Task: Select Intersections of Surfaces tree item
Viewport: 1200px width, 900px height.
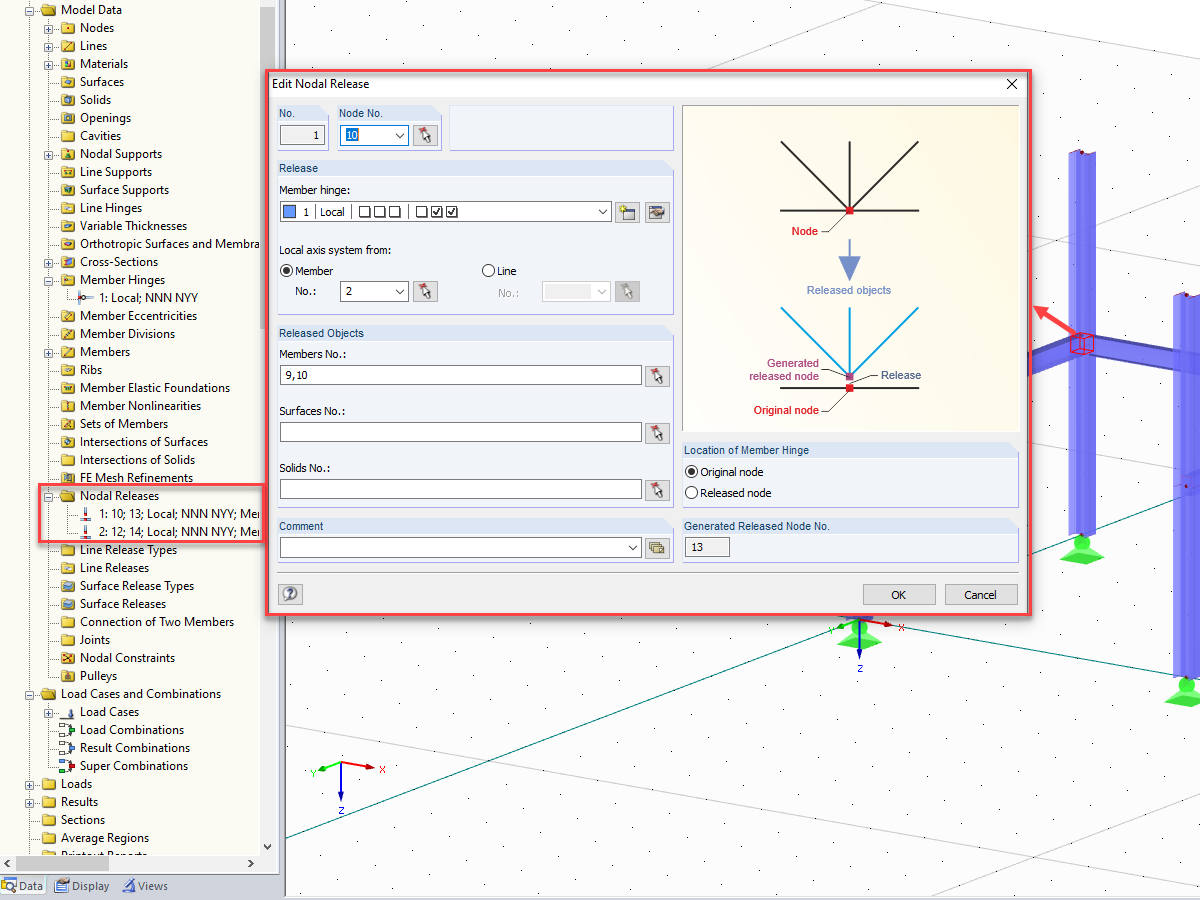Action: [x=144, y=442]
